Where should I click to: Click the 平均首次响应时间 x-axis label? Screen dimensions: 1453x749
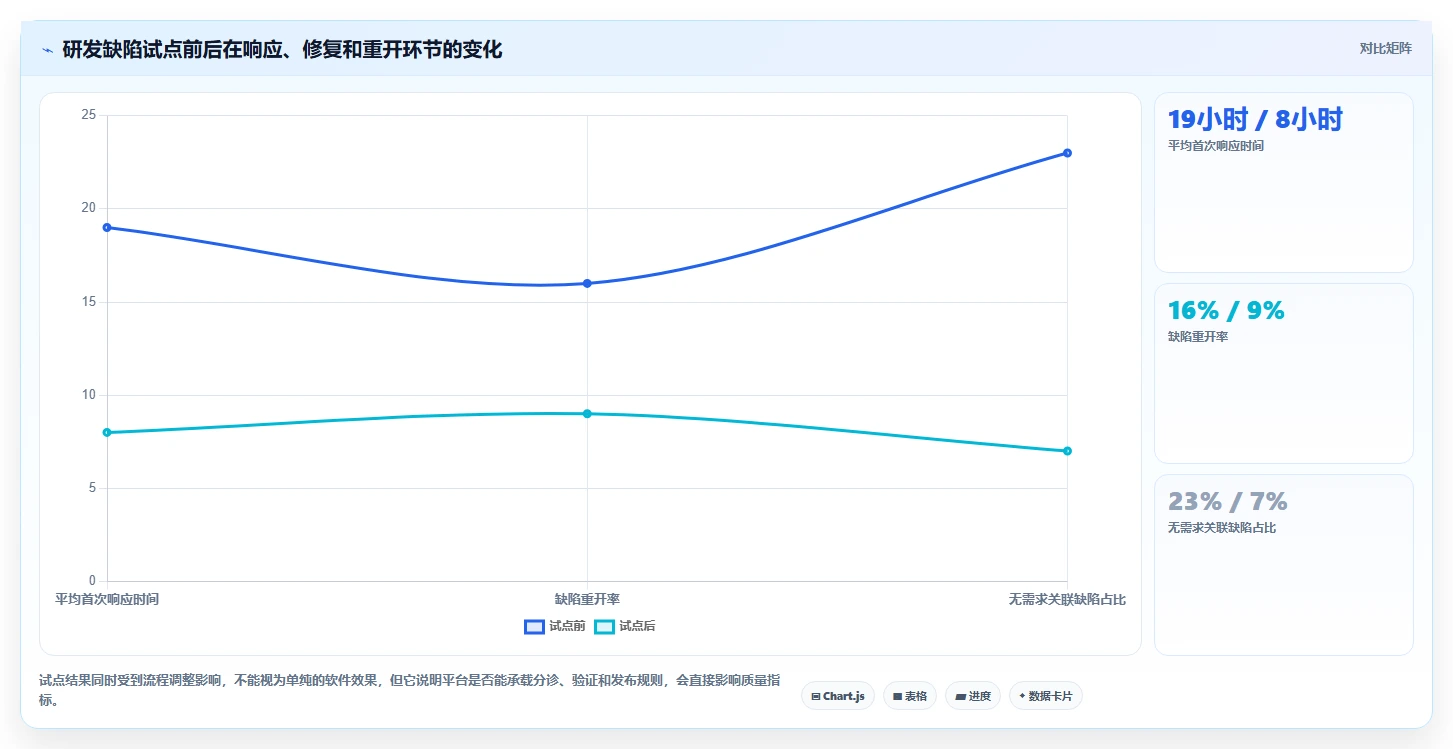click(x=107, y=599)
